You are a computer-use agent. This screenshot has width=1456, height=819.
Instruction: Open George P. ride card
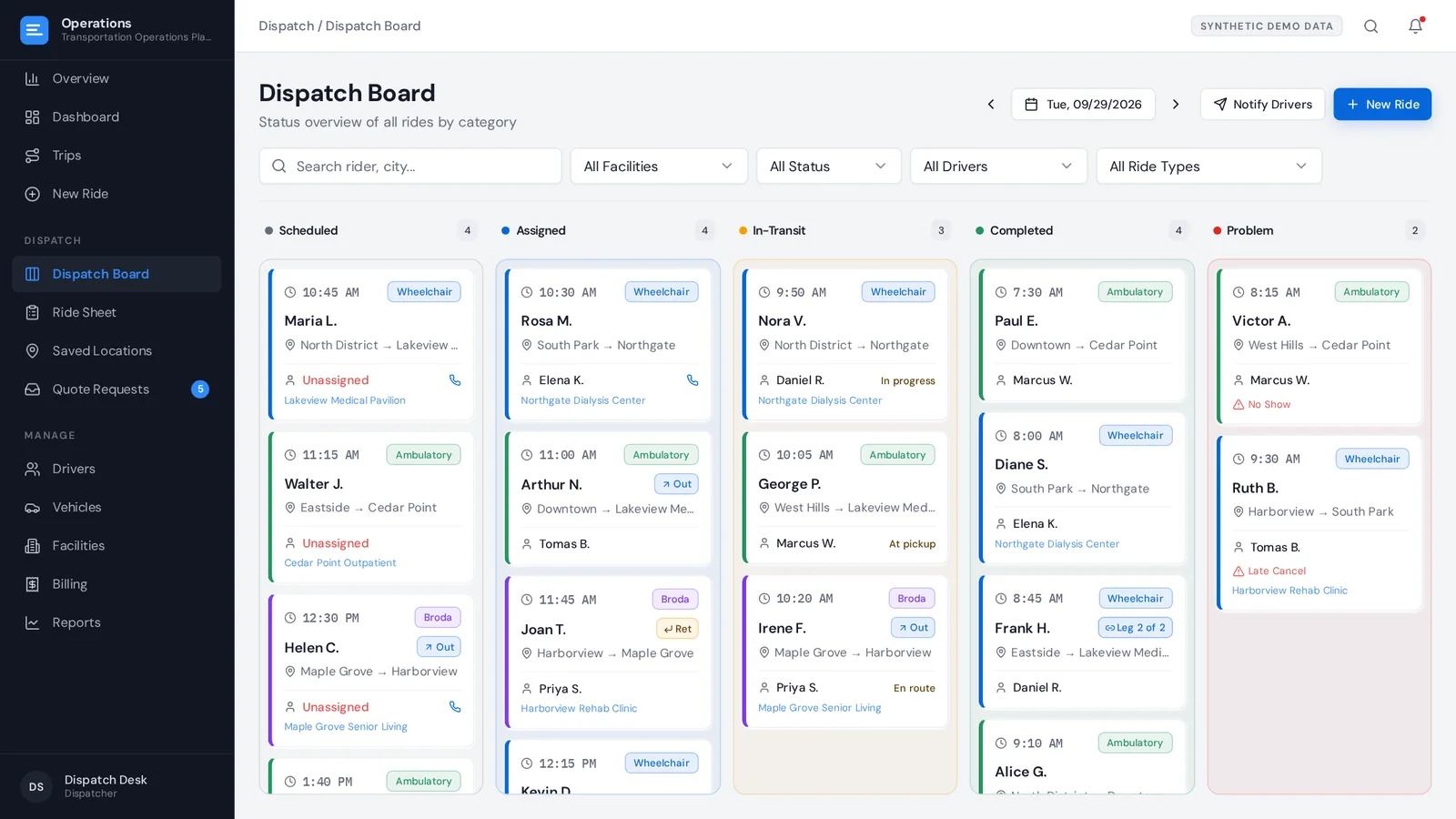[x=845, y=499]
